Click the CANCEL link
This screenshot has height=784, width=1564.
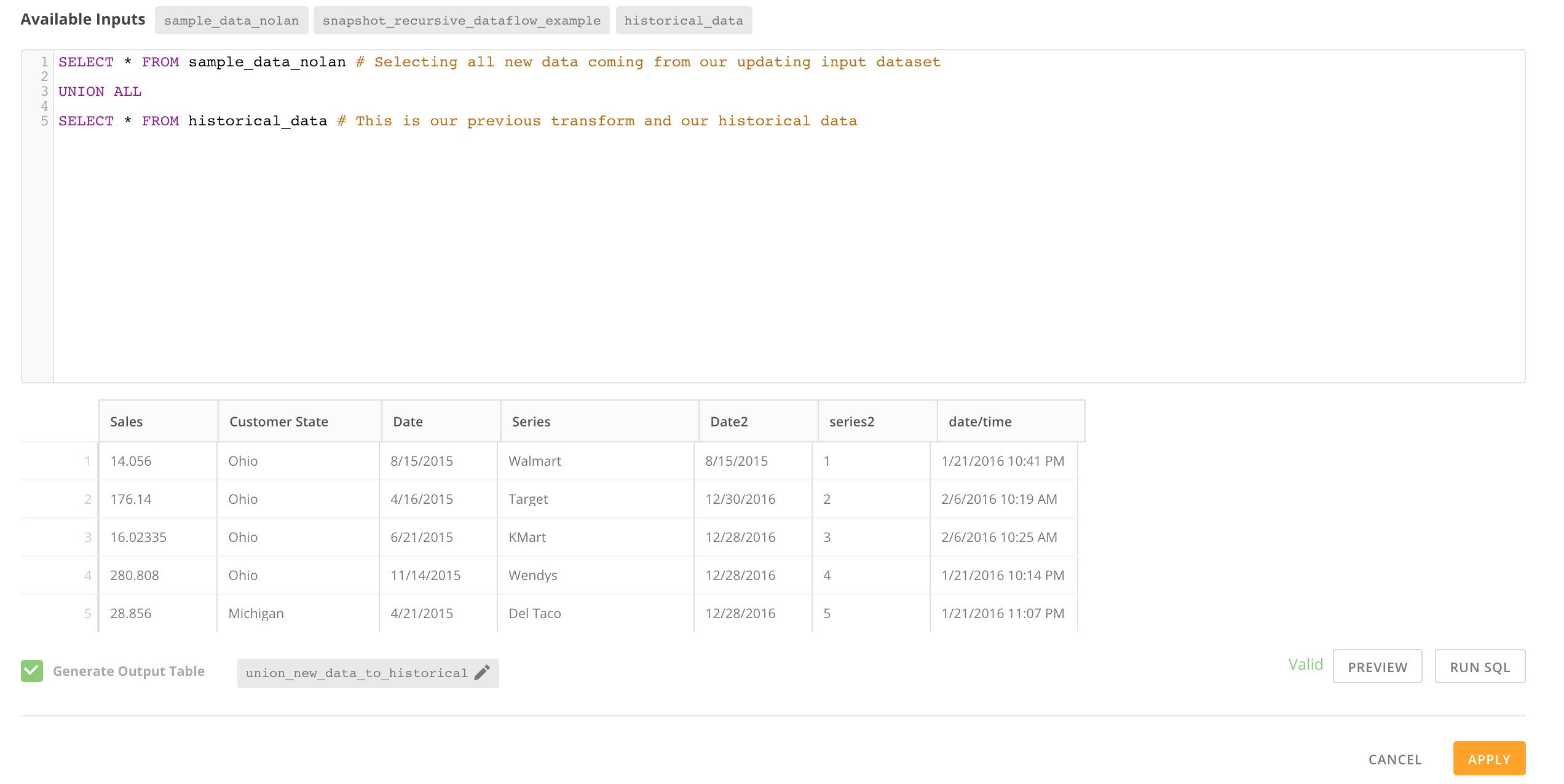[1394, 759]
